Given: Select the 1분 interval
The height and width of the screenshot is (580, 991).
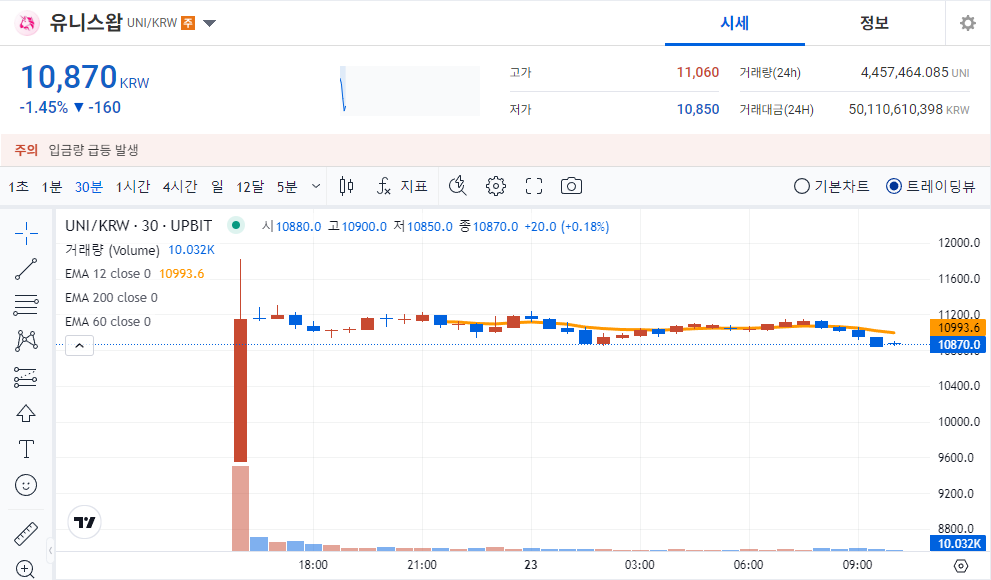Looking at the screenshot, I should [x=52, y=186].
